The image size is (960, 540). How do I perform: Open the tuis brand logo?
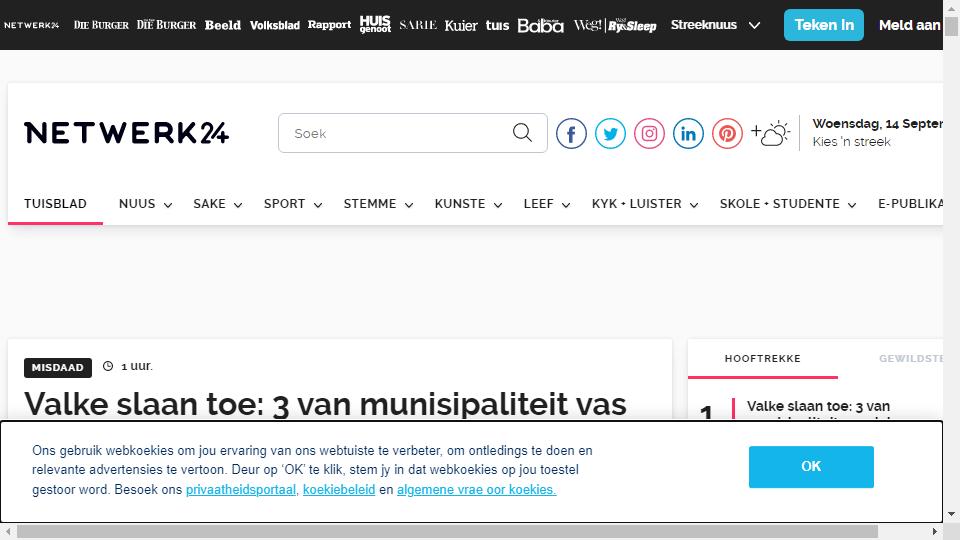[x=497, y=25]
